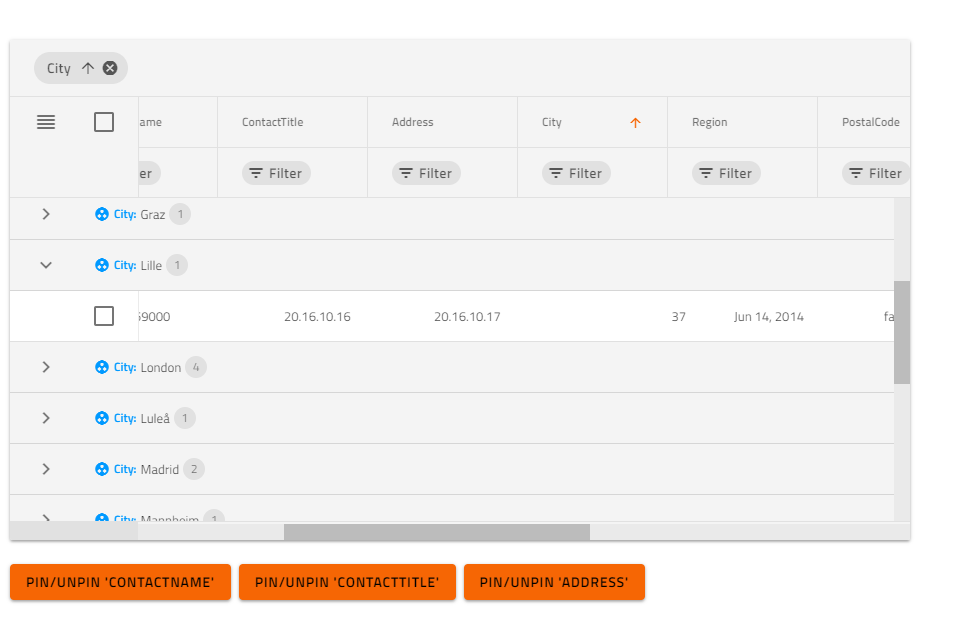961x618 pixels.
Task: Click the Region column header
Action: click(710, 122)
